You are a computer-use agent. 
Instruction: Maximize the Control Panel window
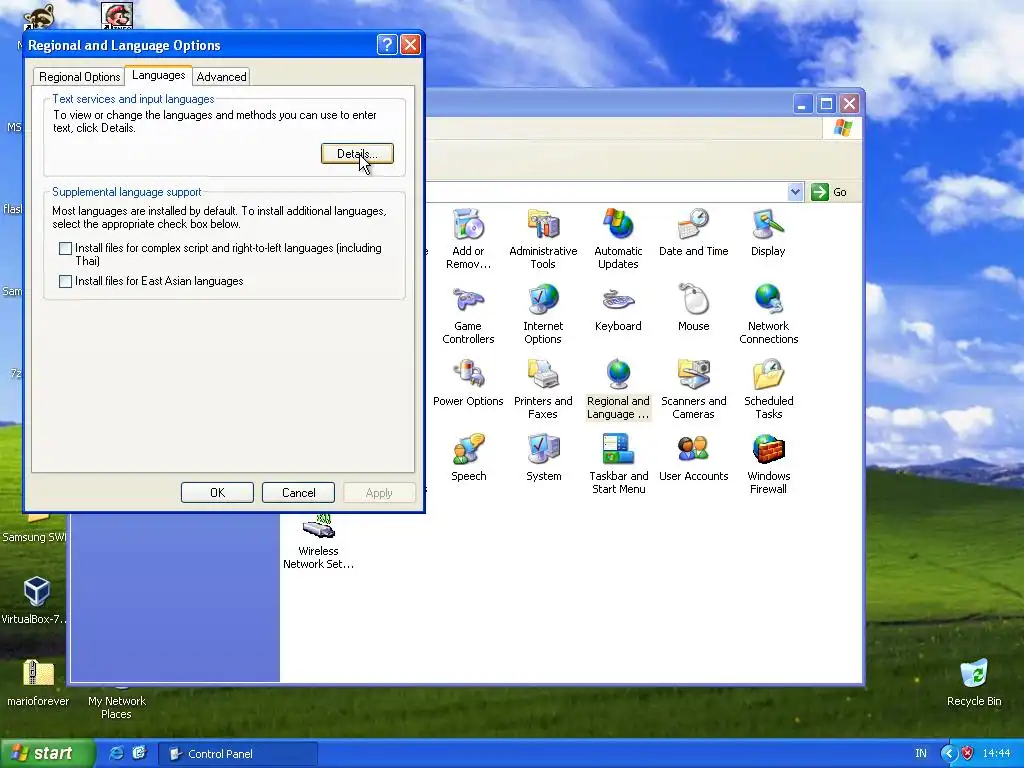826,104
